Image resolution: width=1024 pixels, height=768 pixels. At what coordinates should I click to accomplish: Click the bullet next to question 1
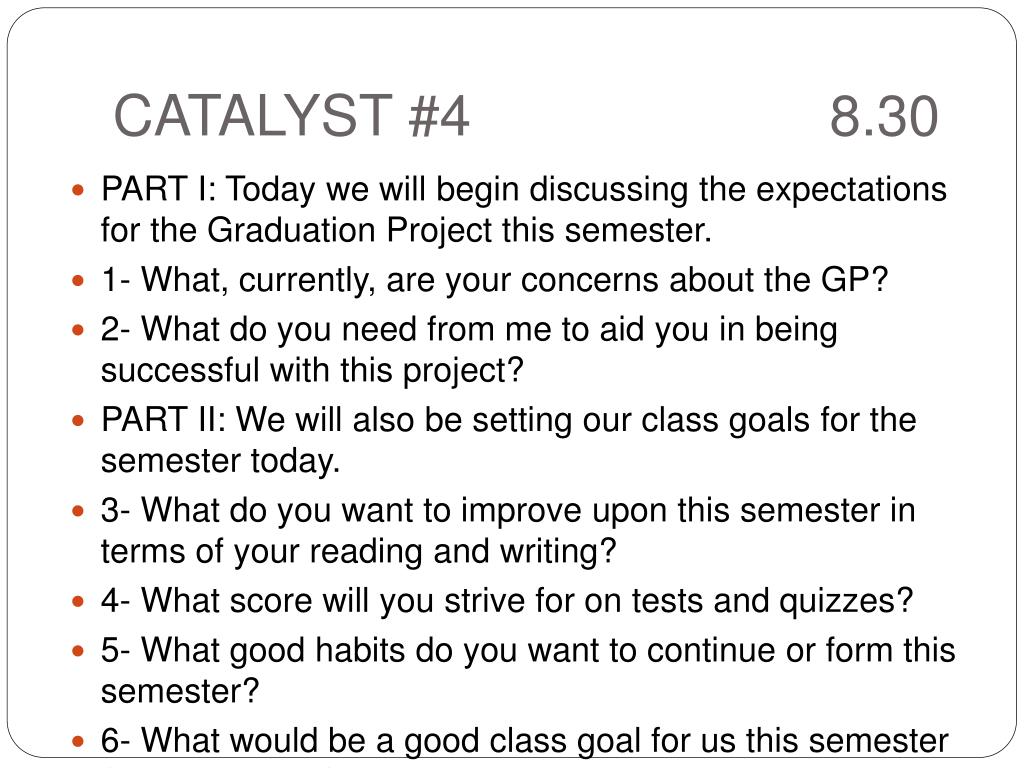[78, 281]
